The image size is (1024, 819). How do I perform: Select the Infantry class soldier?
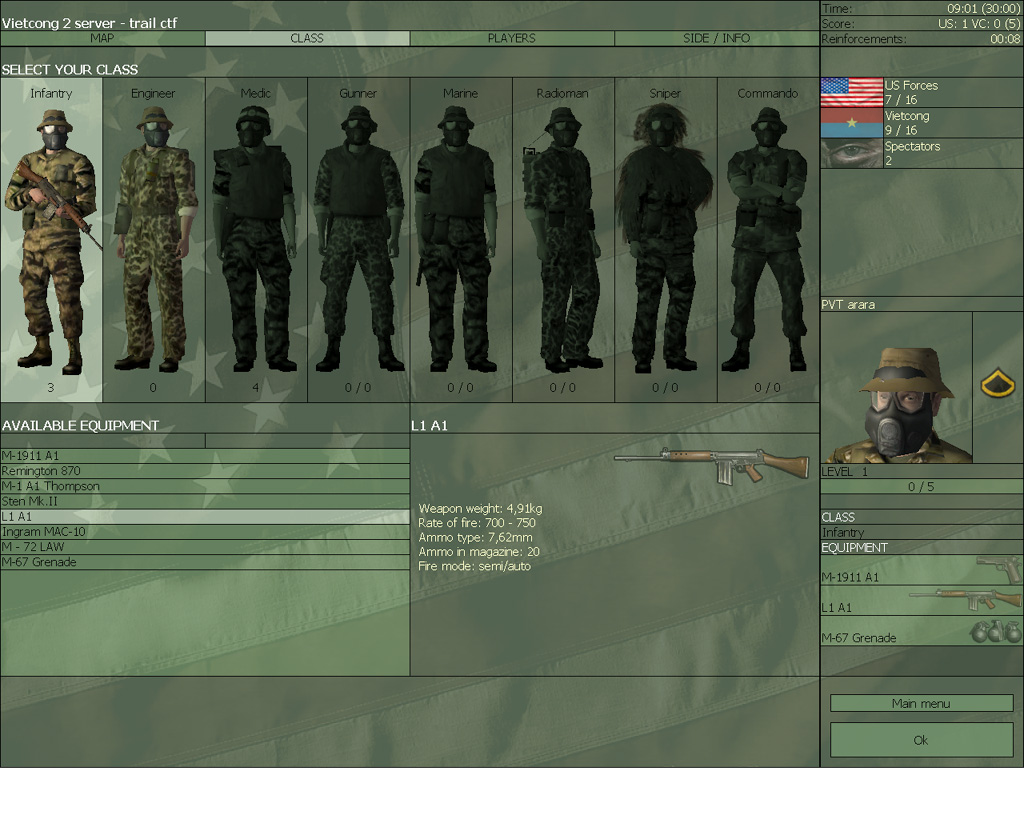[x=51, y=240]
